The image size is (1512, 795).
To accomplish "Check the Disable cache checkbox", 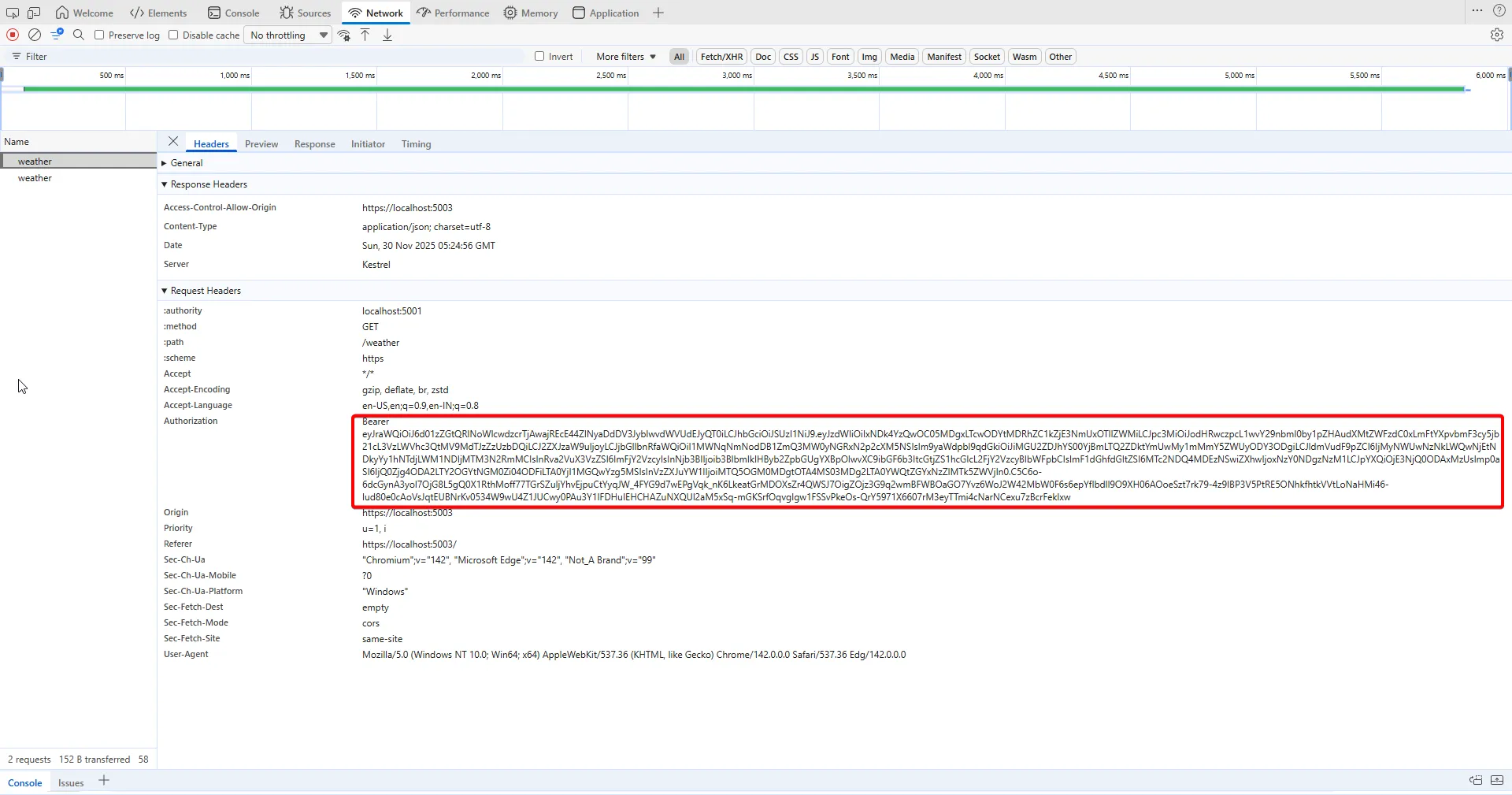I will (x=173, y=35).
